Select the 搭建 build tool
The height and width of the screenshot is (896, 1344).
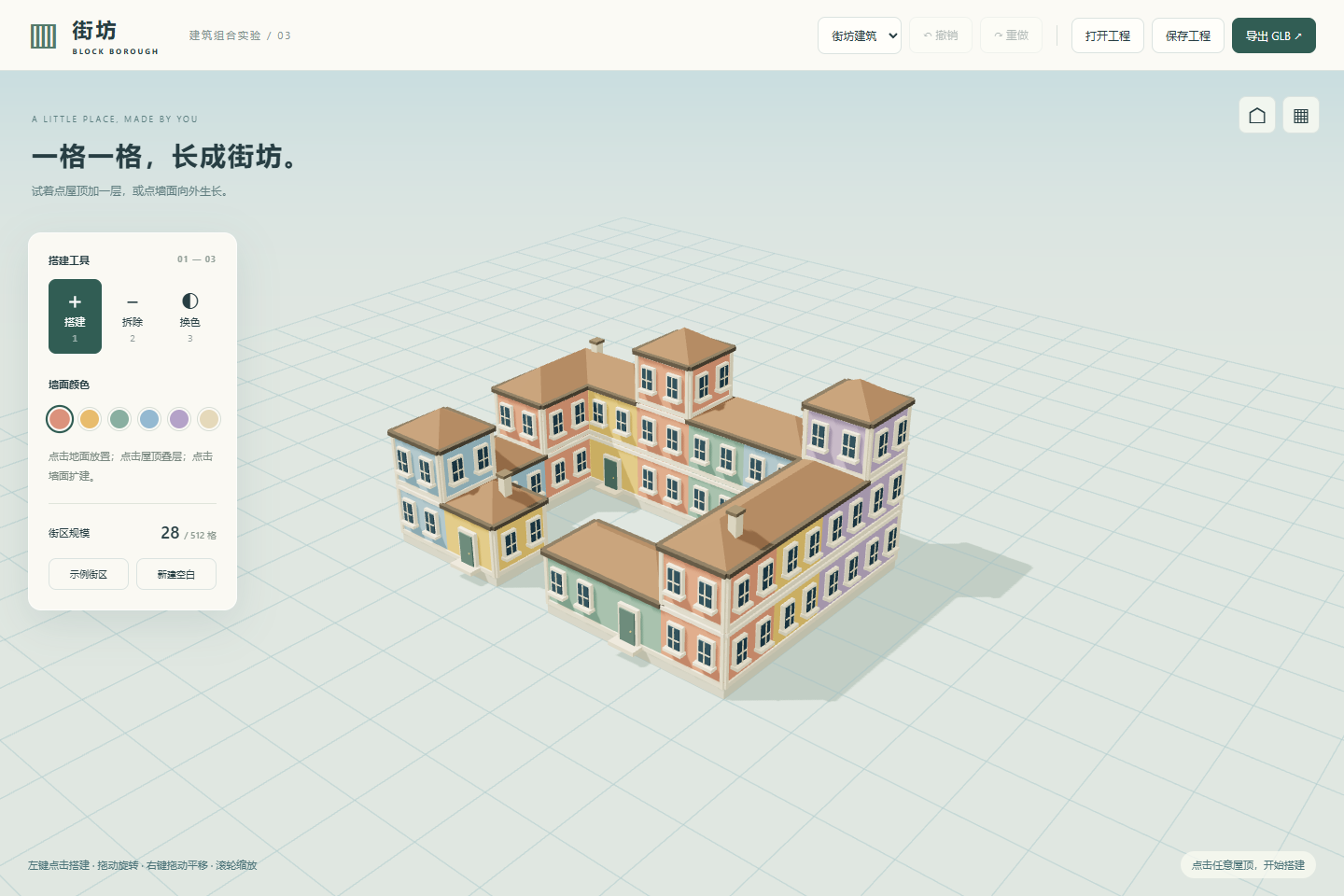coord(75,316)
